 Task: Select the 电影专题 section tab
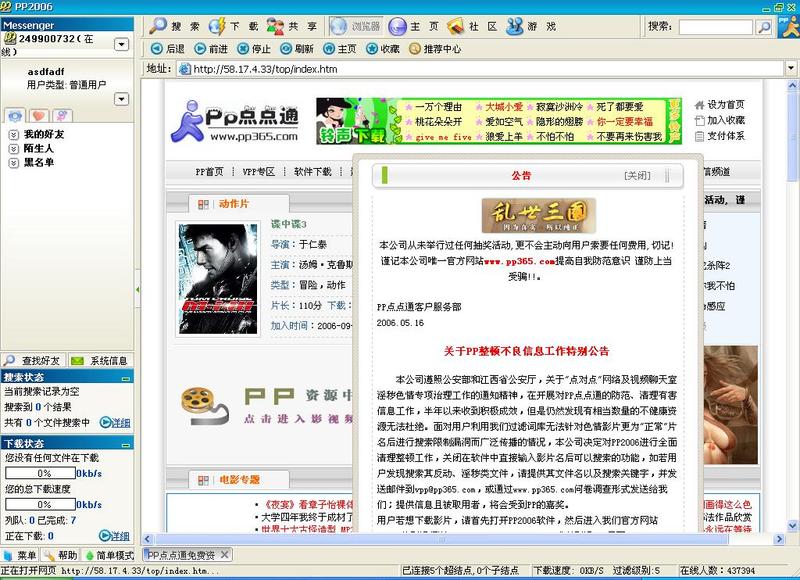(x=238, y=480)
